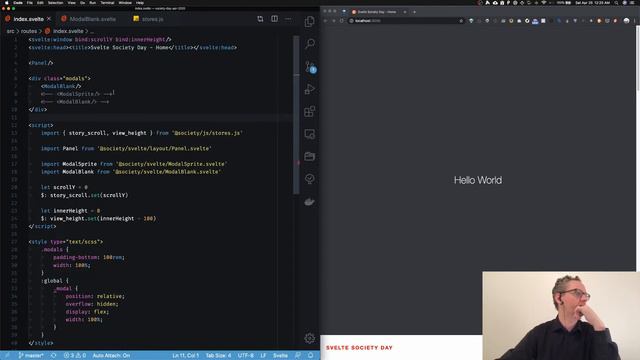Open errors and warnings count in status bar
640x360 pixels.
click(x=75, y=356)
